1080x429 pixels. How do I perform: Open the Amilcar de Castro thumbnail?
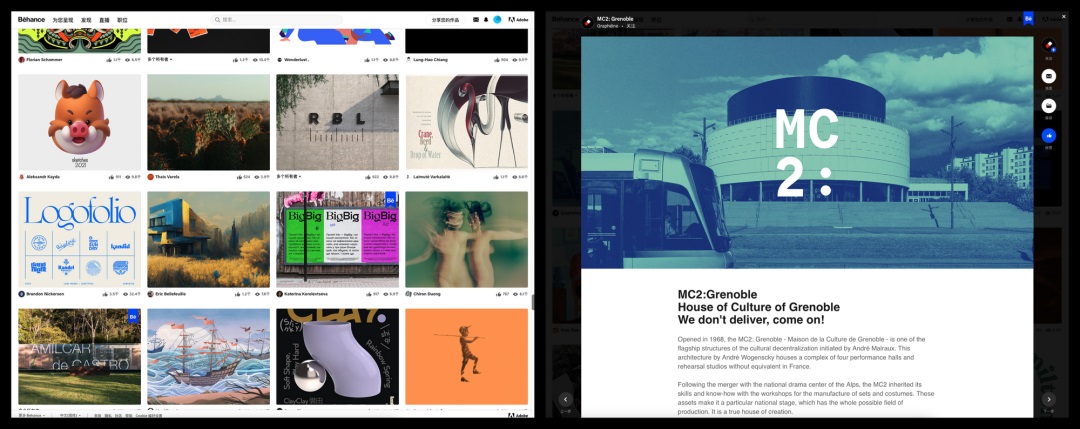(79, 357)
